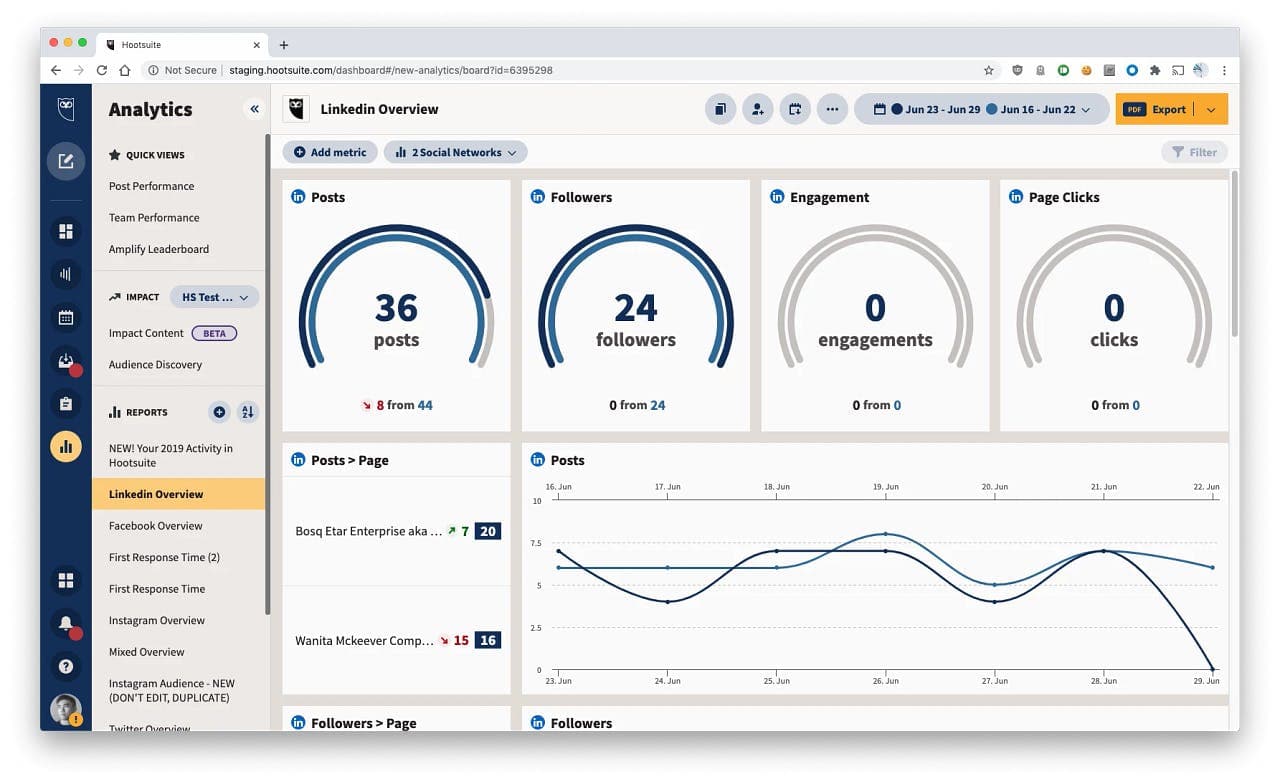The width and height of the screenshot is (1280, 784).
Task: Click the highlighted Analytics bar-chart icon
Action: coord(65,446)
